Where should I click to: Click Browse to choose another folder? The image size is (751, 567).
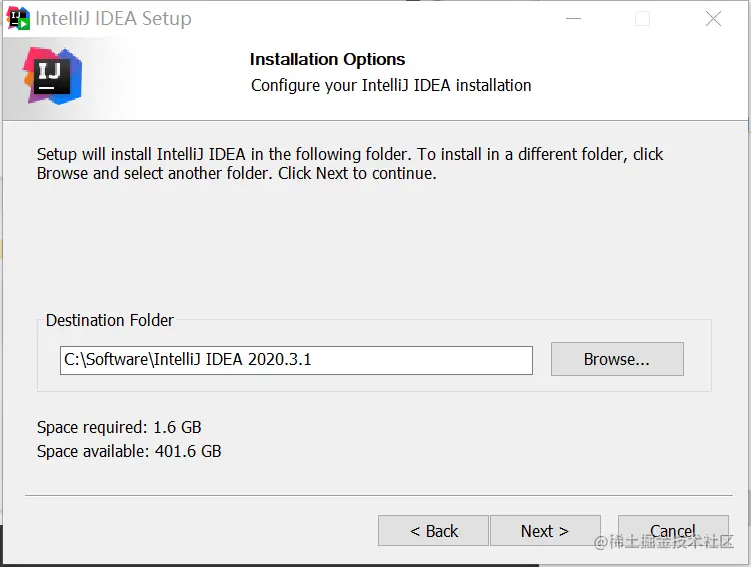tap(617, 359)
